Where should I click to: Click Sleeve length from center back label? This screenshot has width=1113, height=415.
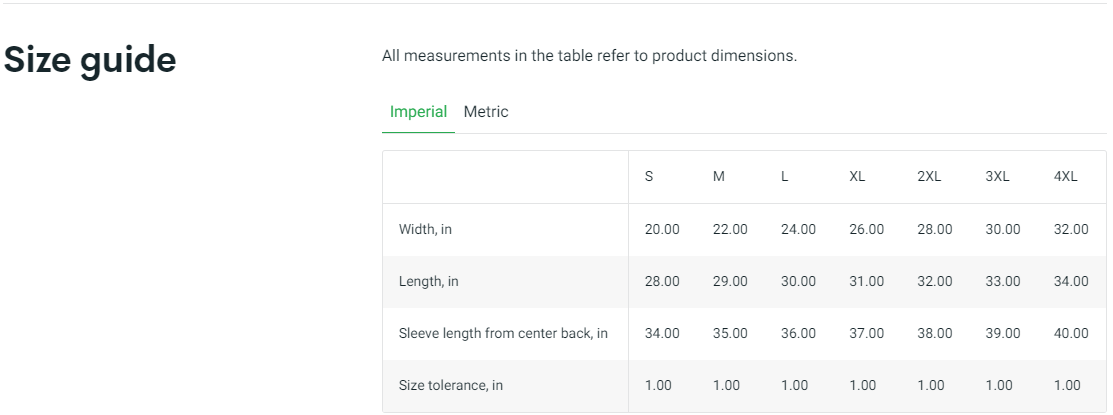pos(503,334)
